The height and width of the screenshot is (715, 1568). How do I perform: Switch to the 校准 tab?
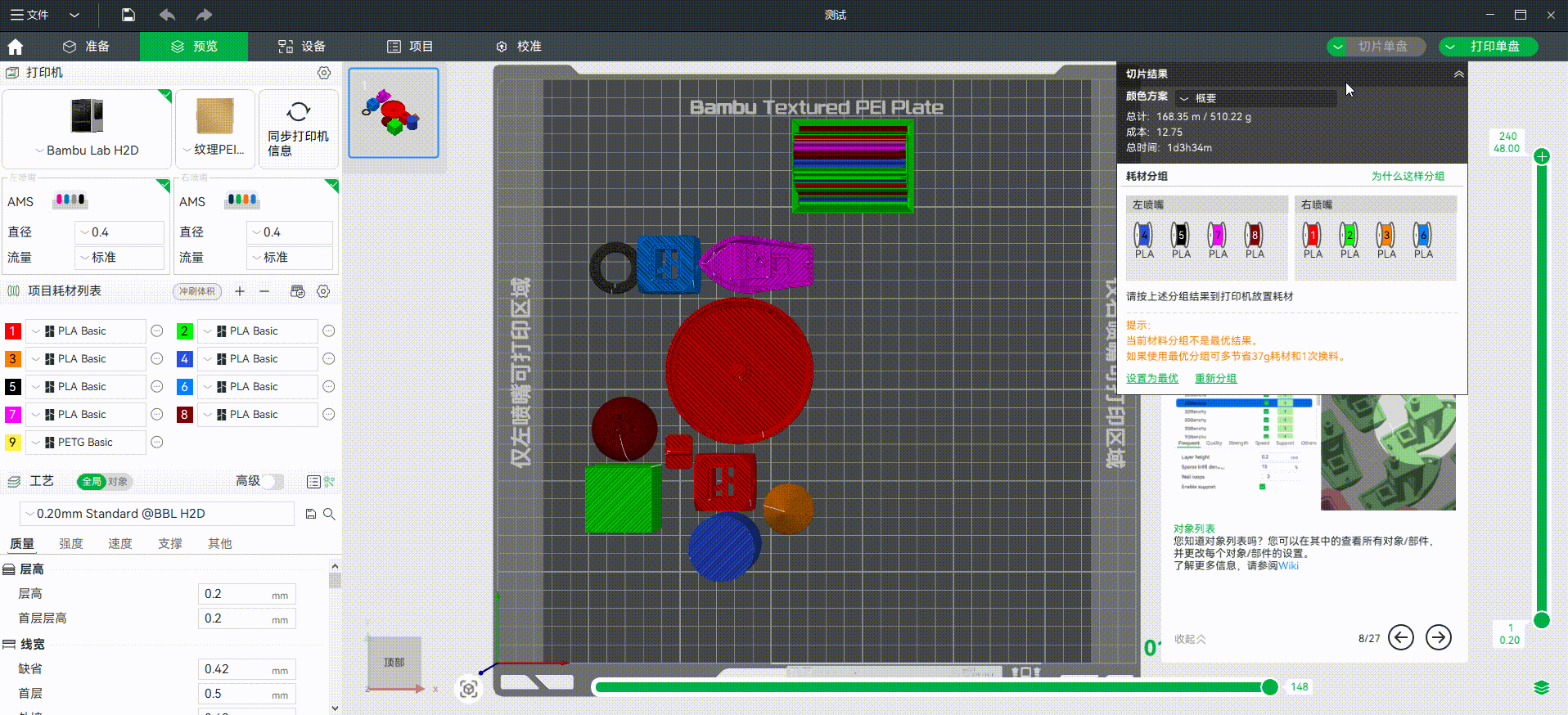[519, 47]
